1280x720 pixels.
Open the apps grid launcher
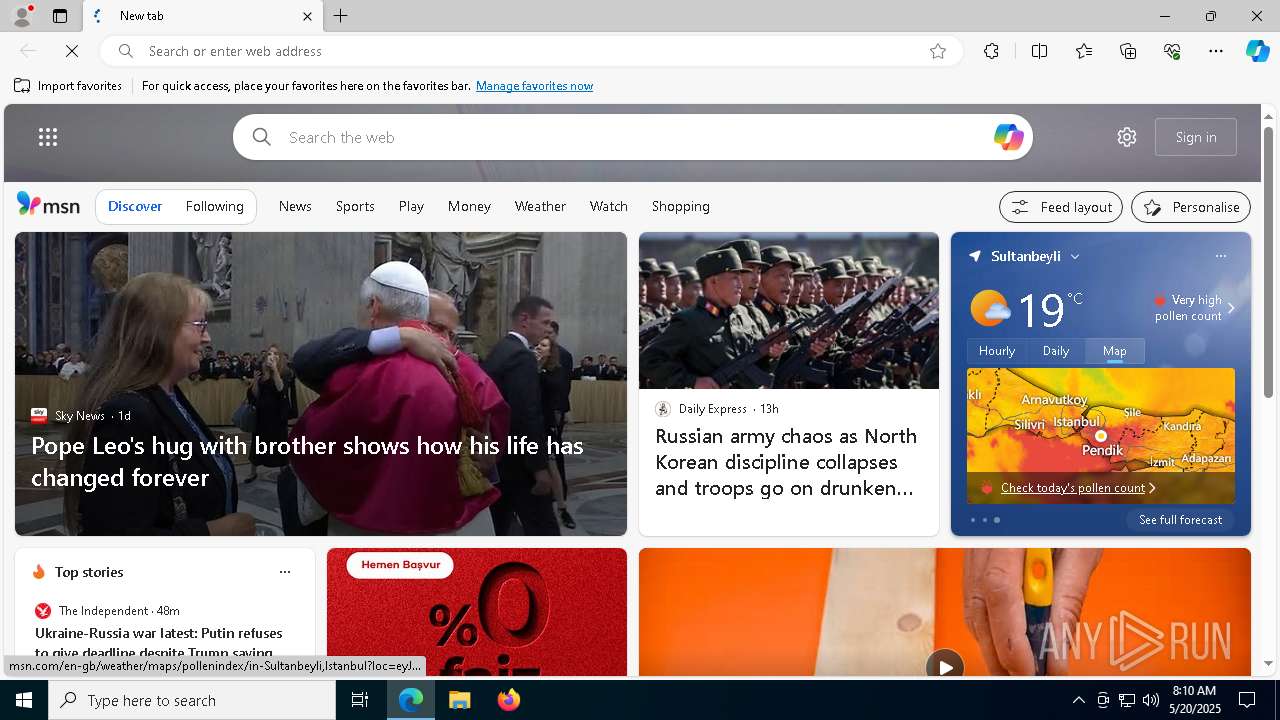[x=47, y=137]
